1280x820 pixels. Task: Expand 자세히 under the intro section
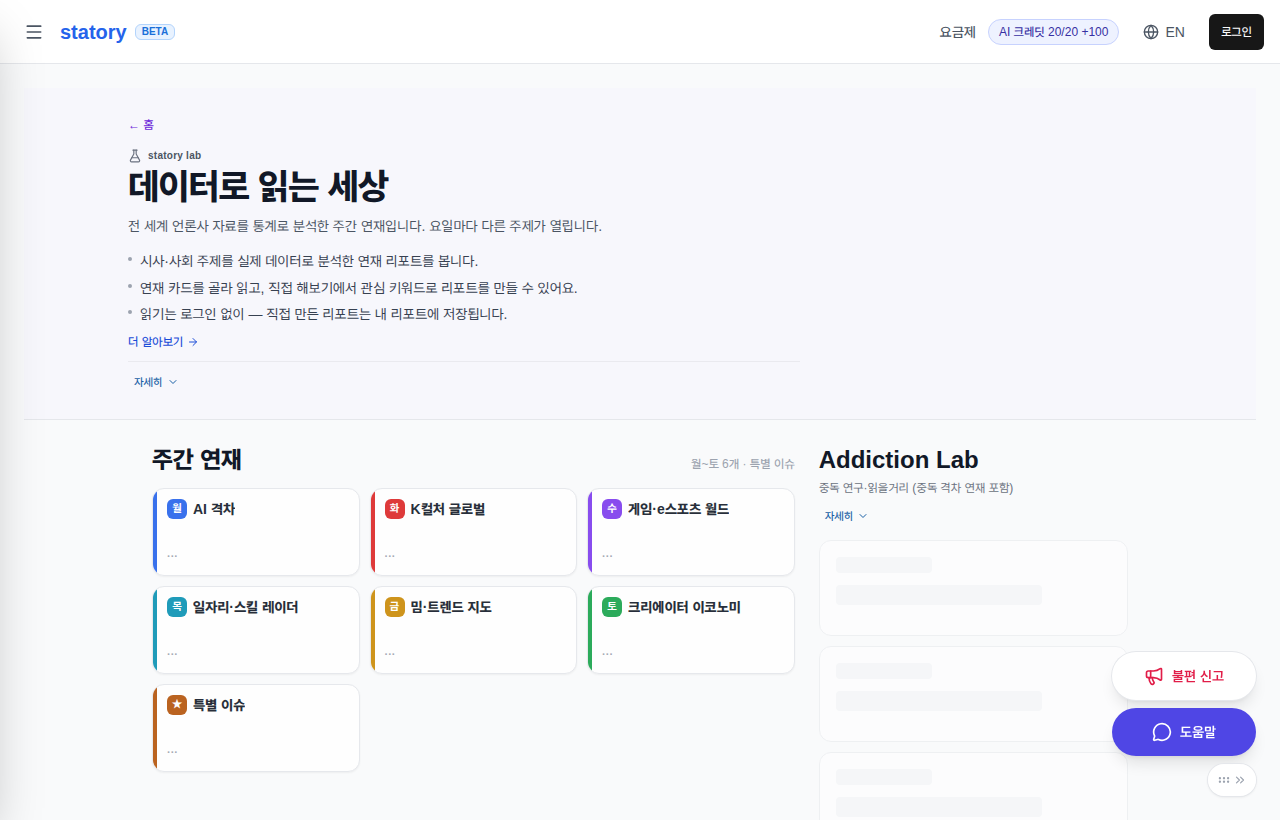[155, 382]
